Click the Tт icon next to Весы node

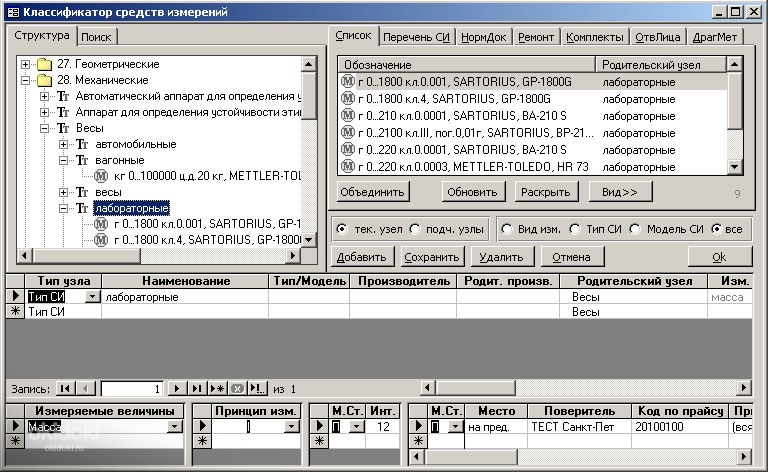click(x=63, y=128)
